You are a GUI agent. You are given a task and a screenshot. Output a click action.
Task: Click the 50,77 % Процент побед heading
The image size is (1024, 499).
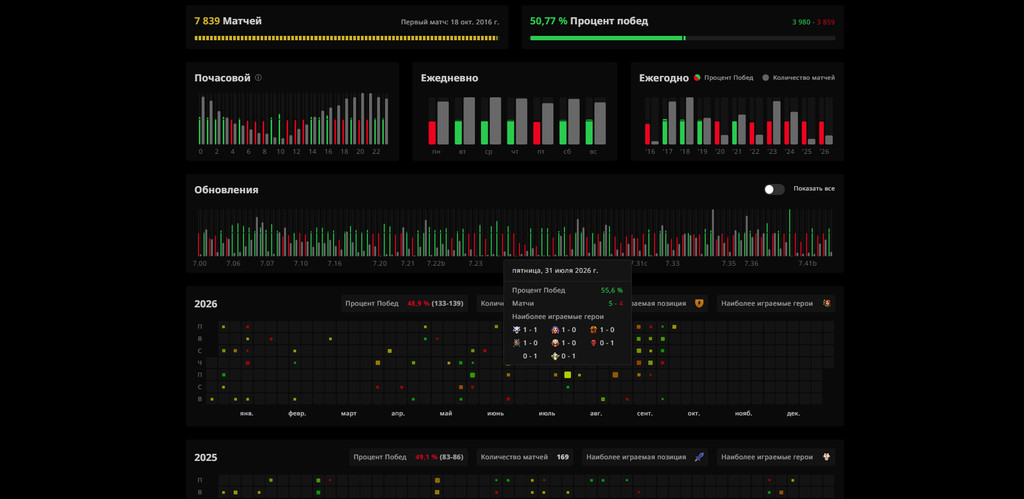(589, 21)
